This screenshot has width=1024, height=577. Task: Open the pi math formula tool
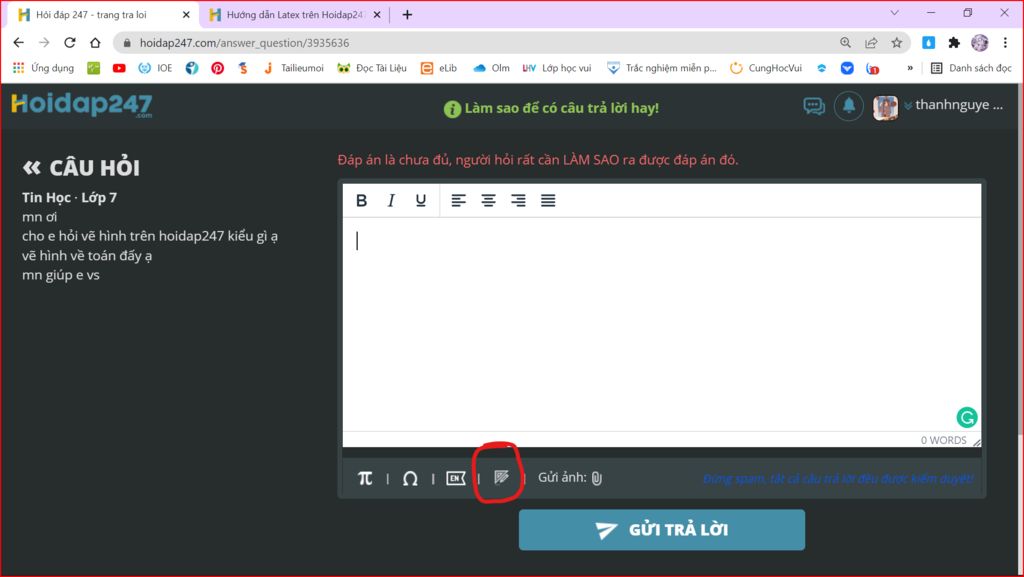(x=365, y=478)
